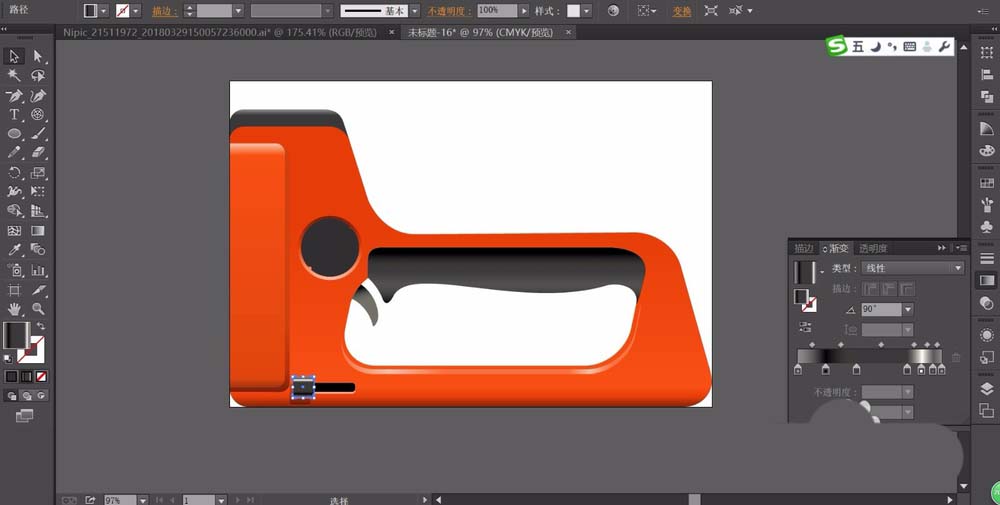Switch to the 未标题-16 document tab

[480, 32]
